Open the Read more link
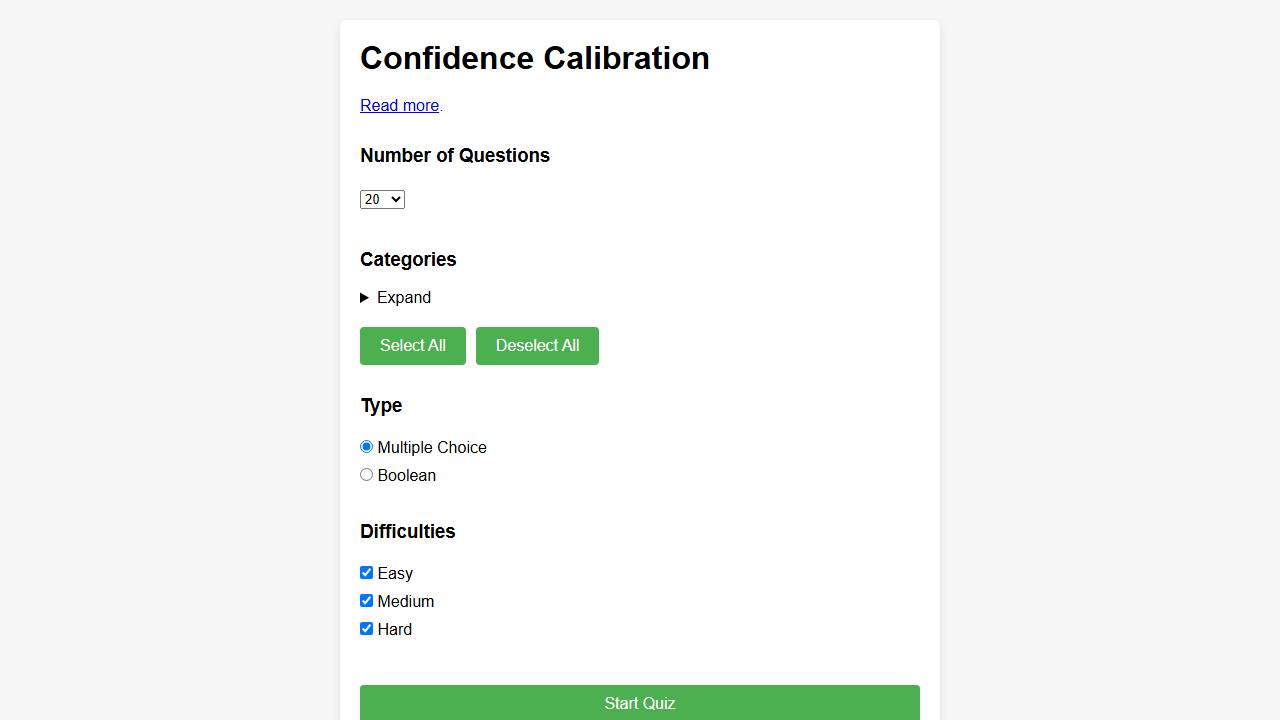This screenshot has height=720, width=1280. click(400, 106)
